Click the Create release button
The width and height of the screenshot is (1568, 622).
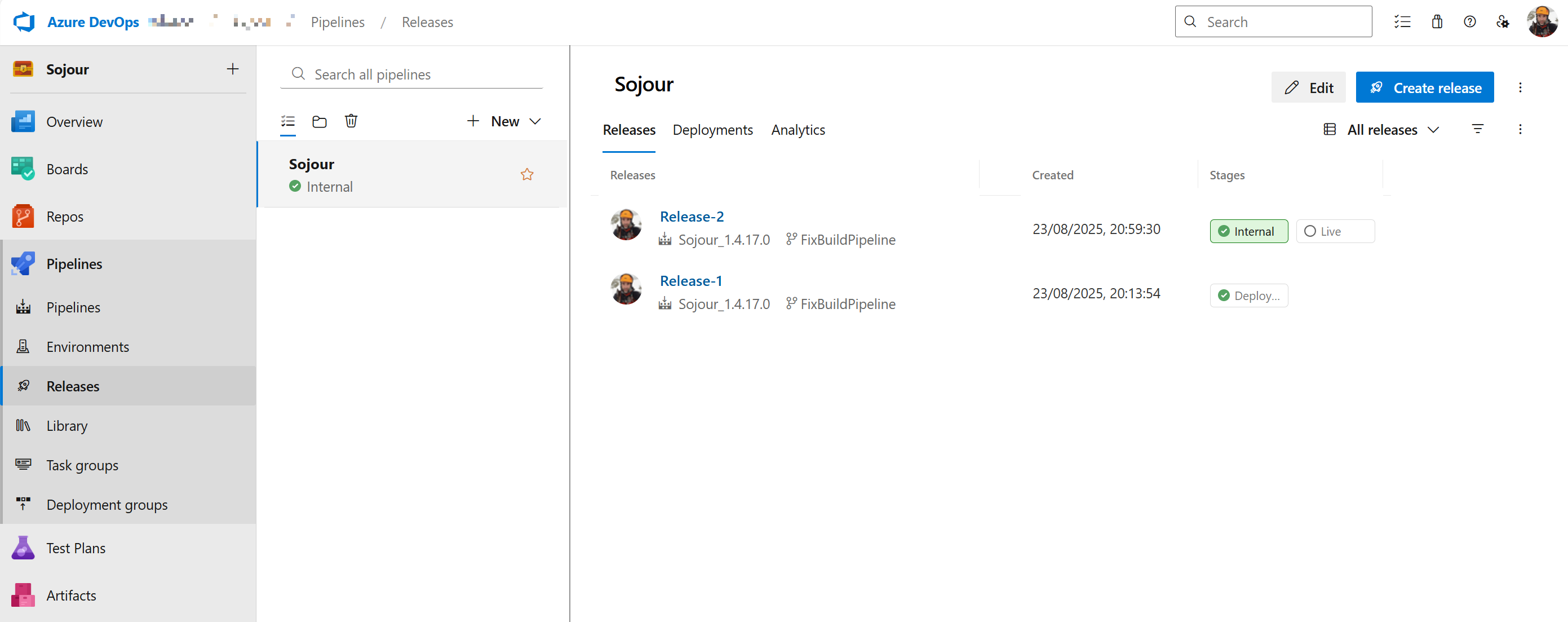1424,88
